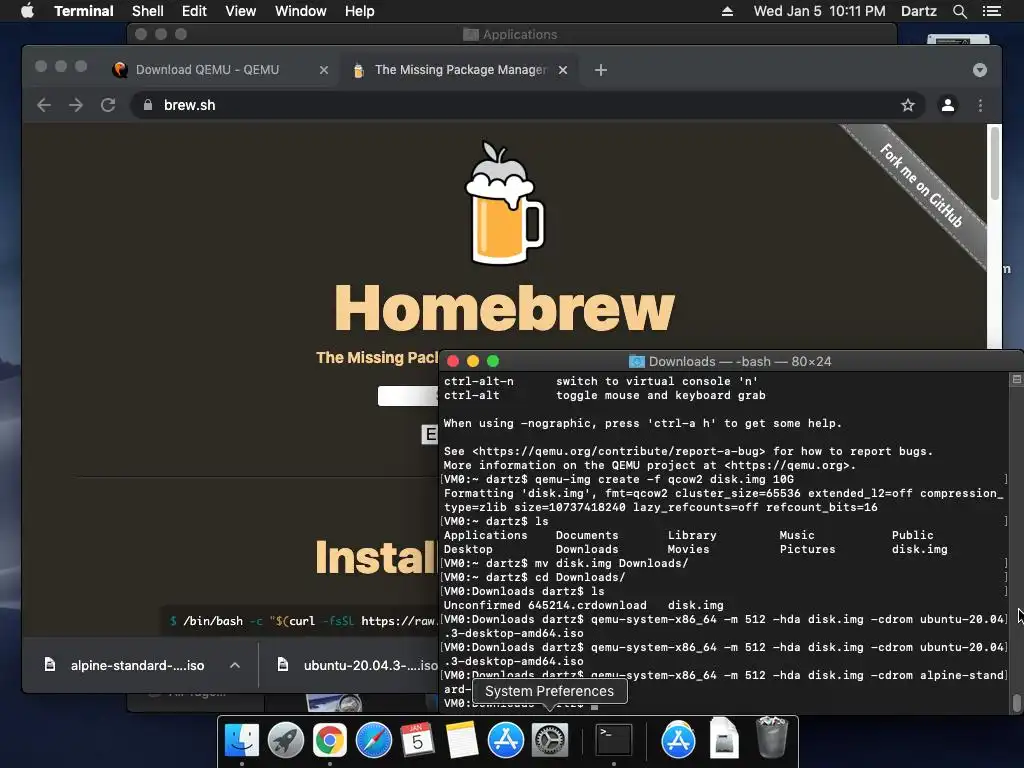Click the Homebrew title heading
1024x768 pixels.
tap(504, 308)
